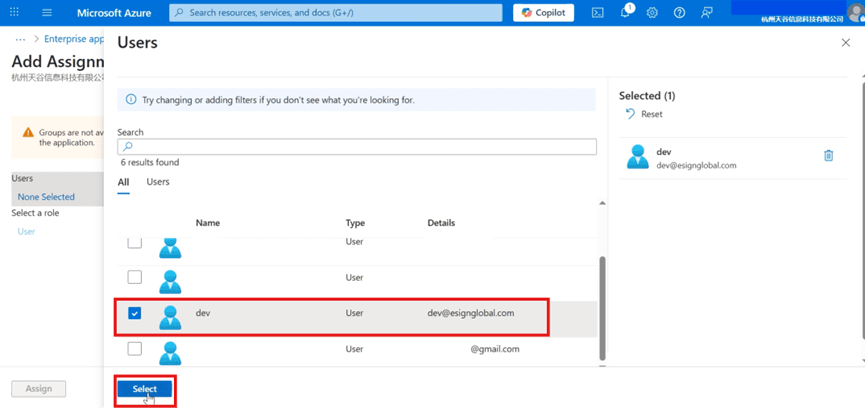Click the "6 results found" text
Image resolution: width=865 pixels, height=408 pixels.
(150, 163)
